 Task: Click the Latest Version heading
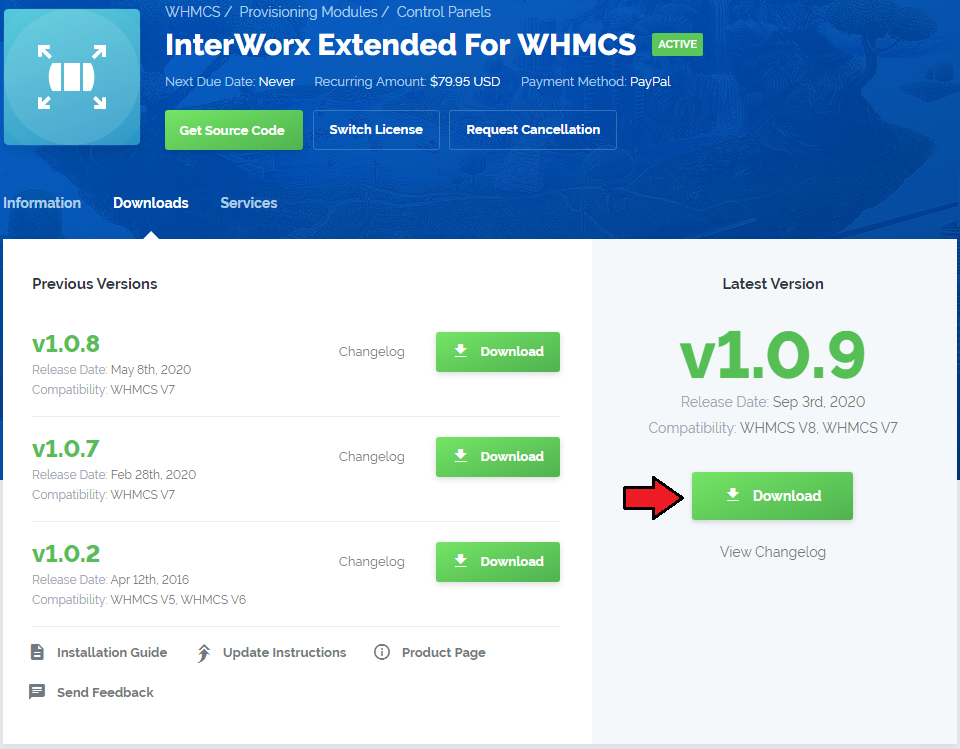[773, 284]
